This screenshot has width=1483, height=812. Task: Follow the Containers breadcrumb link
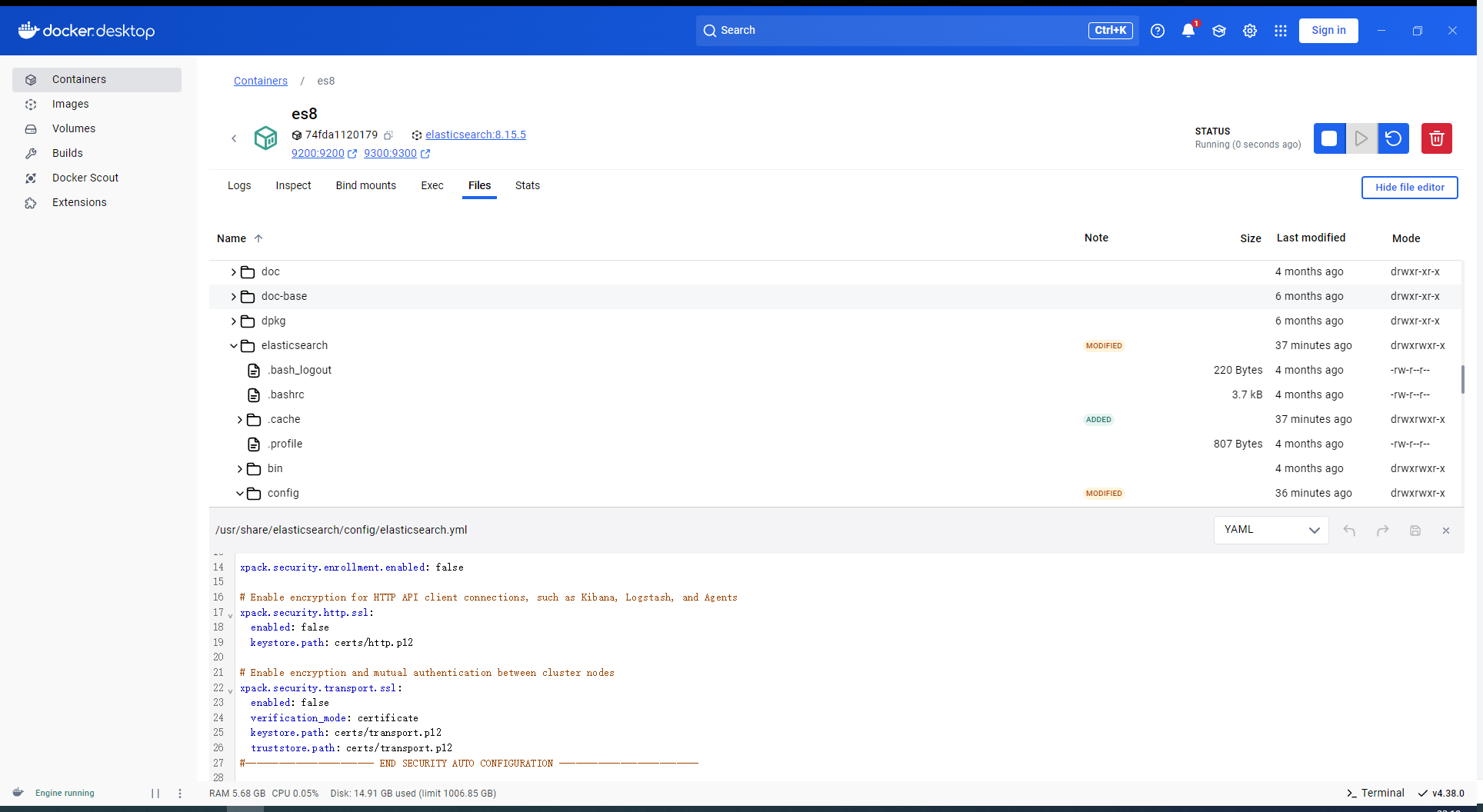pyautogui.click(x=261, y=82)
